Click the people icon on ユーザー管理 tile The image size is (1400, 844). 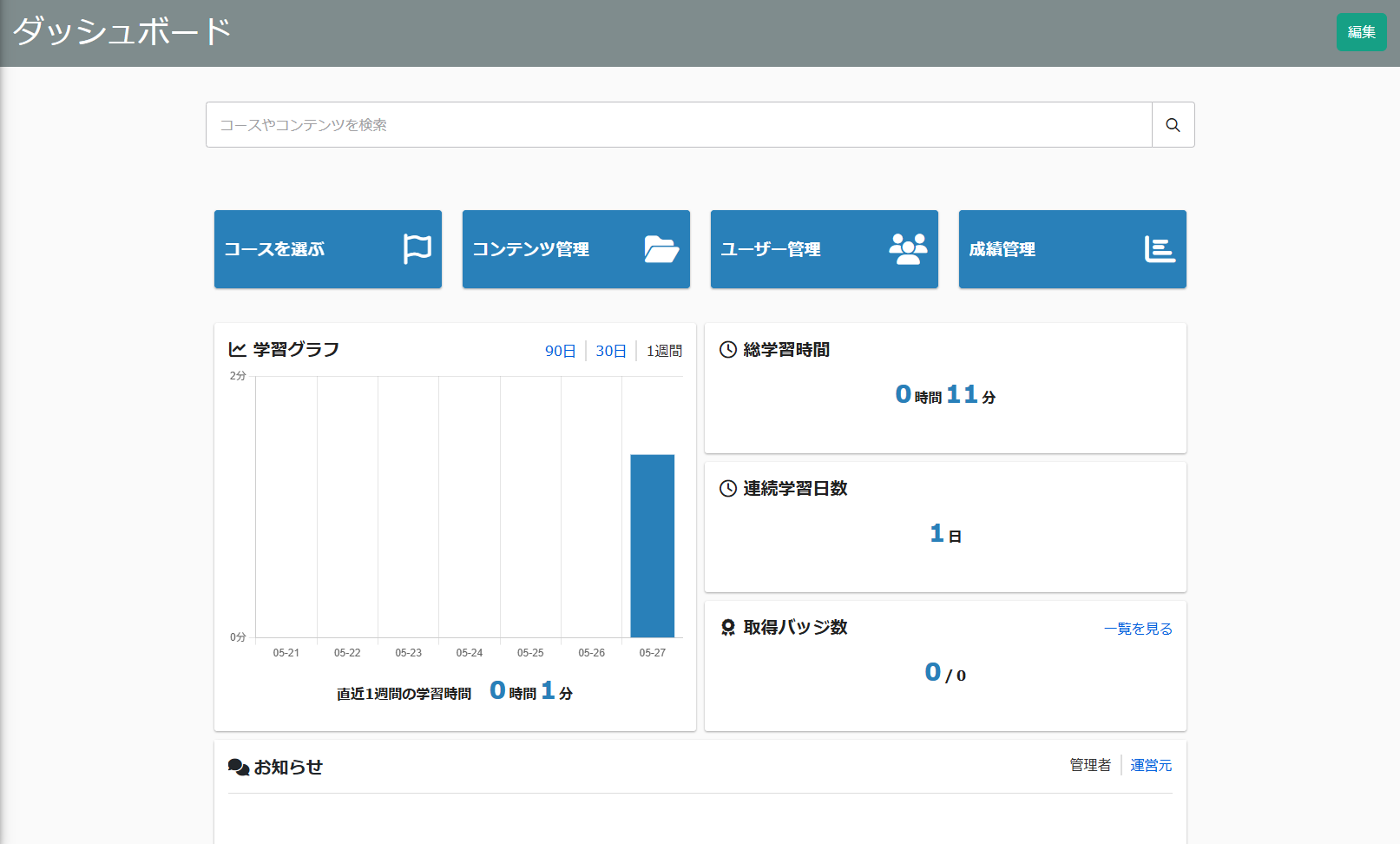click(x=908, y=249)
